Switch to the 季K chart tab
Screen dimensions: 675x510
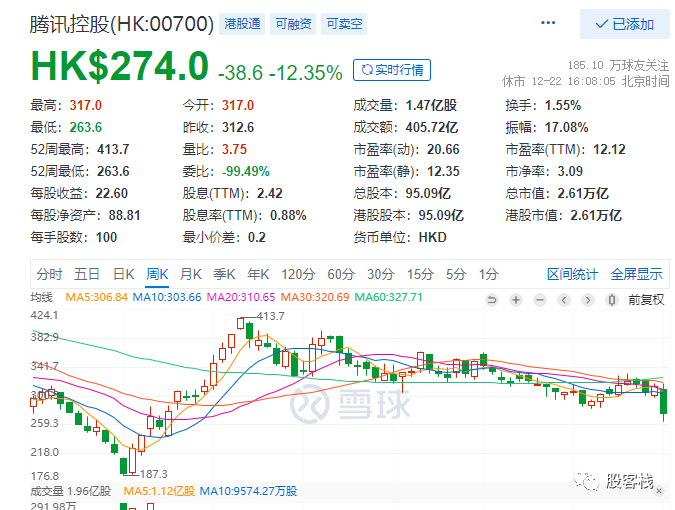[224, 274]
